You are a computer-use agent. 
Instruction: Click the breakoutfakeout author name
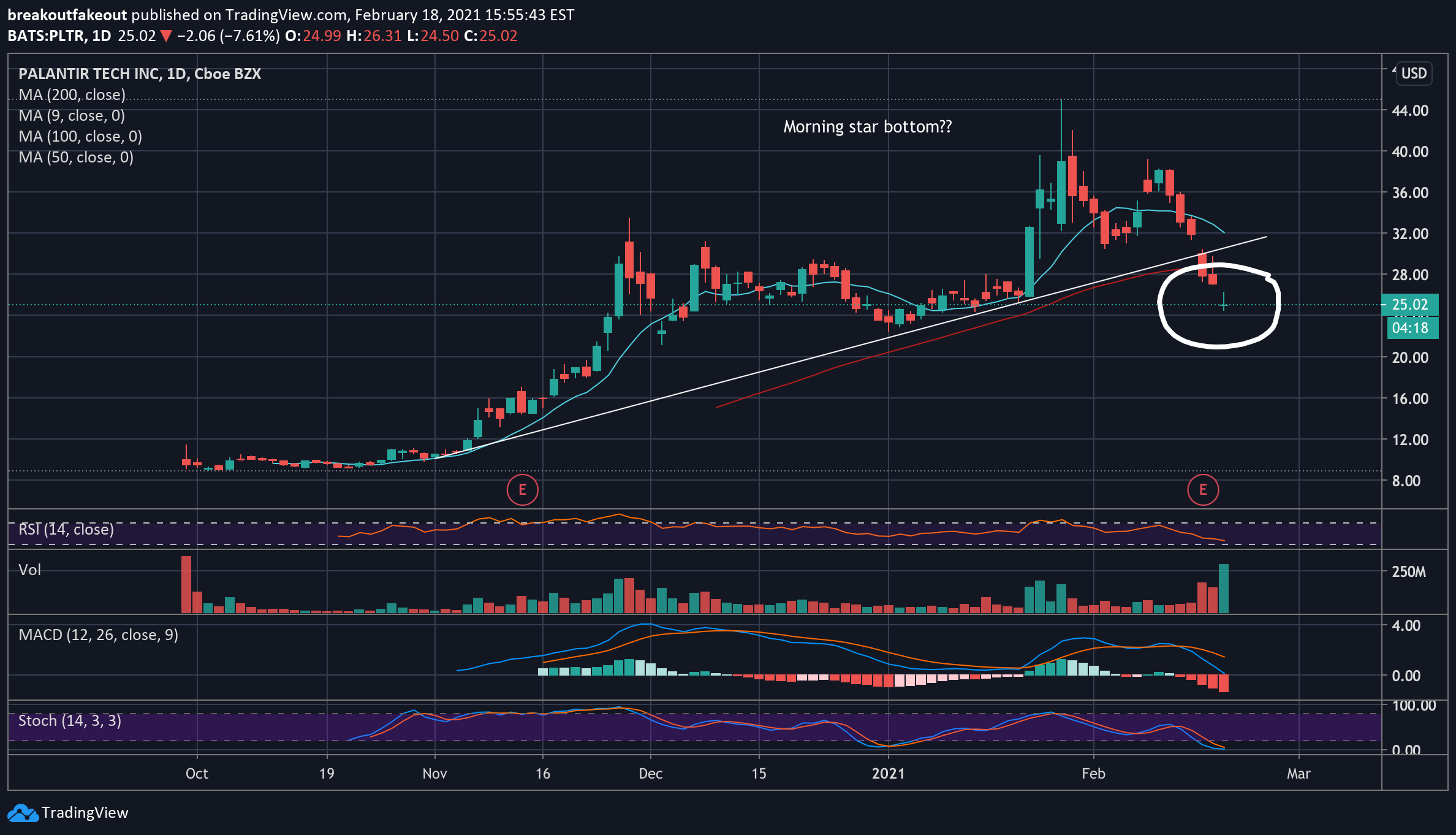click(67, 15)
